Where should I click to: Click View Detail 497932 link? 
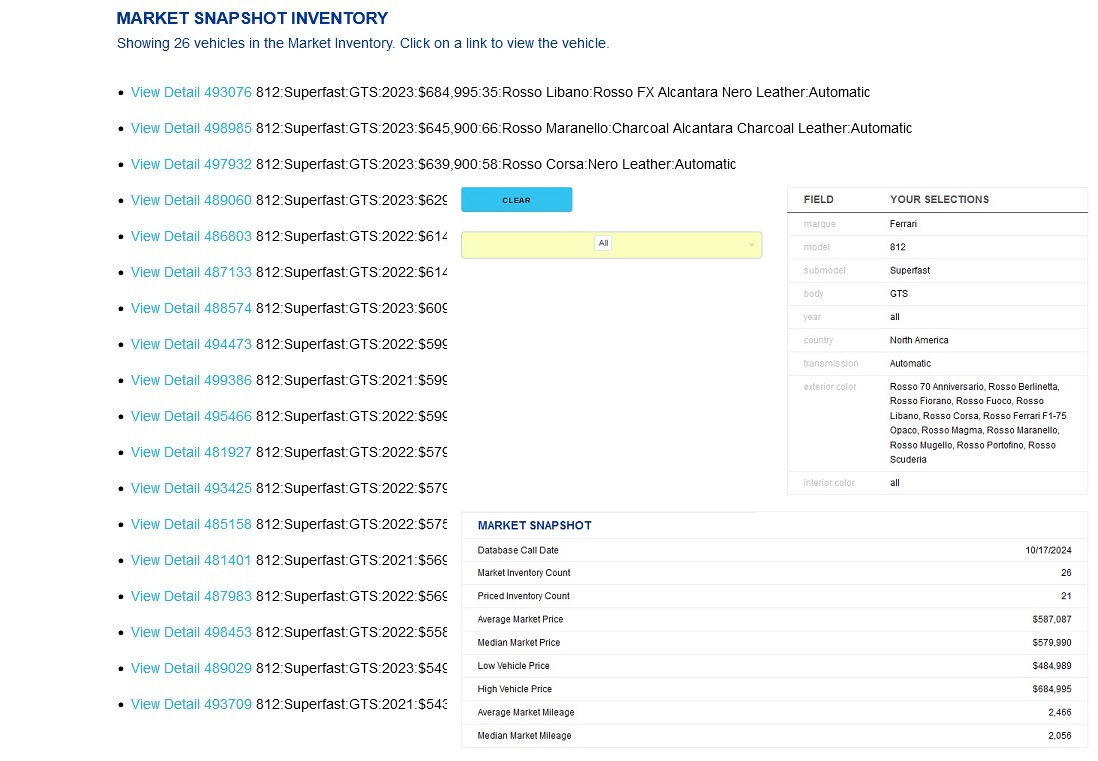(x=191, y=164)
